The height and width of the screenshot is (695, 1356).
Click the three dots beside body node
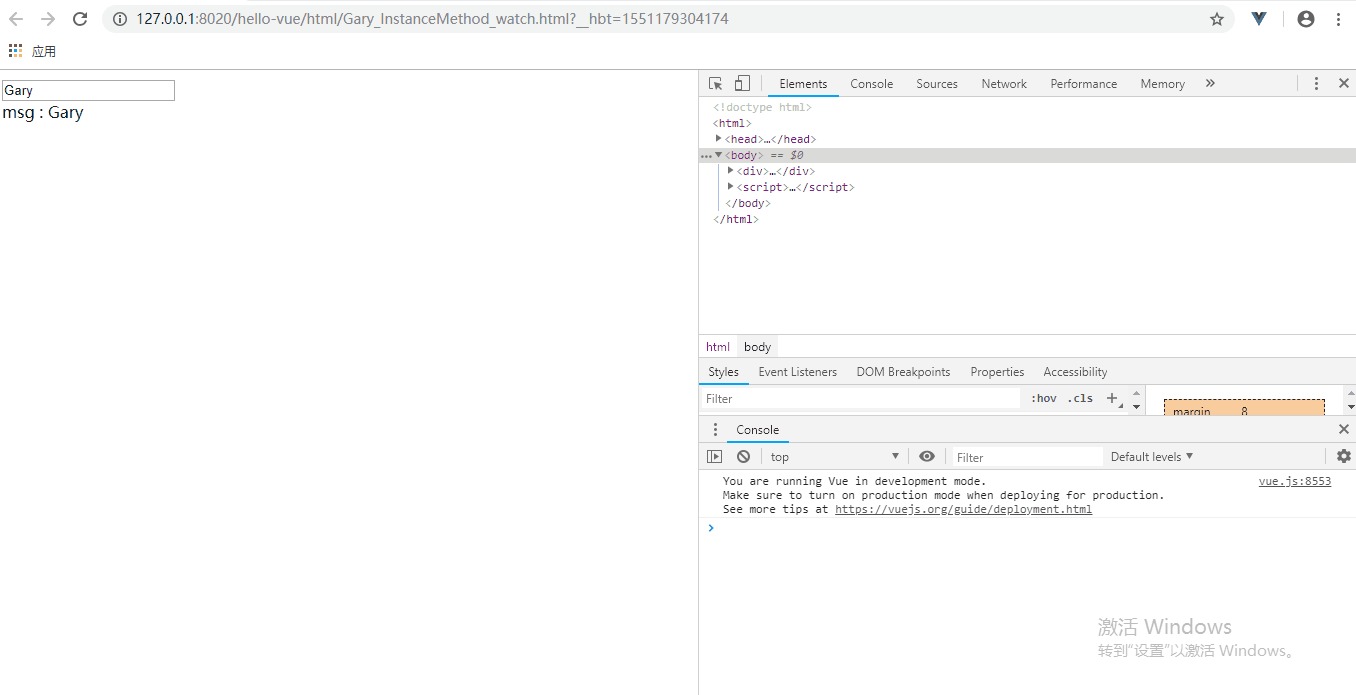[706, 156]
